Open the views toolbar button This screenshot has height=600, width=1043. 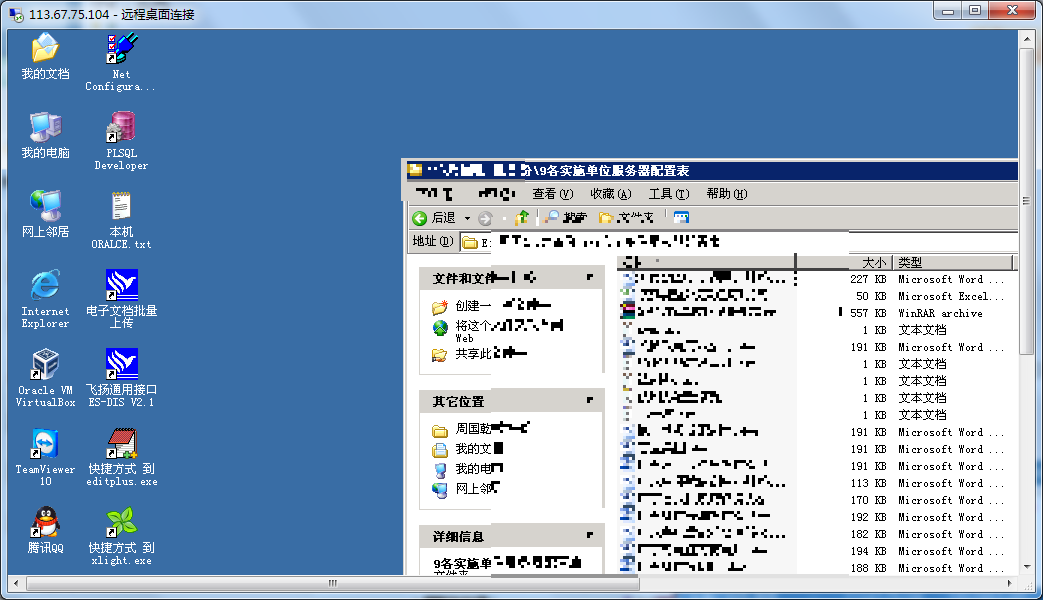pyautogui.click(x=681, y=218)
